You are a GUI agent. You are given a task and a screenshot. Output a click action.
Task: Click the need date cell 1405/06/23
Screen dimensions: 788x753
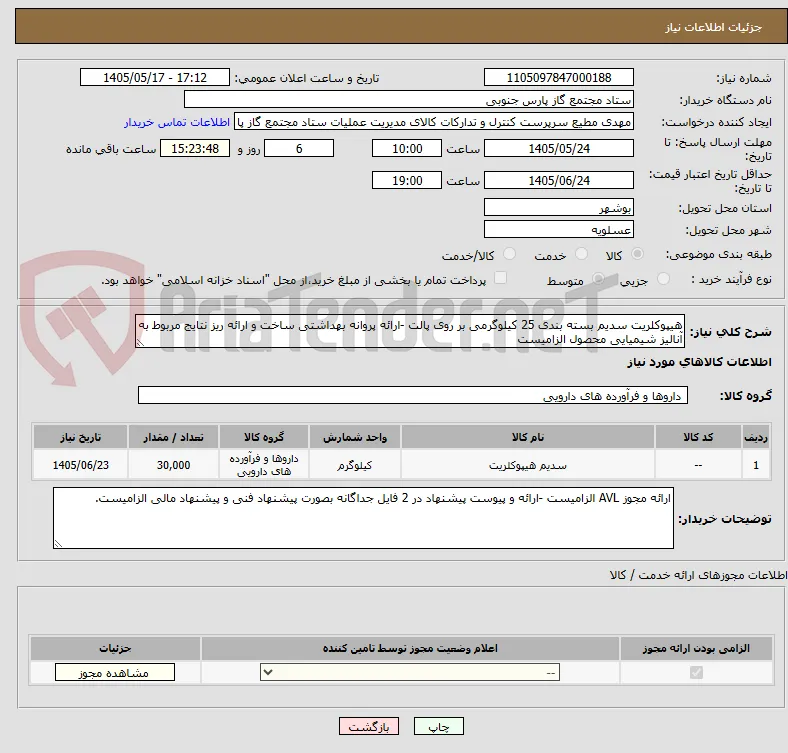[80, 465]
